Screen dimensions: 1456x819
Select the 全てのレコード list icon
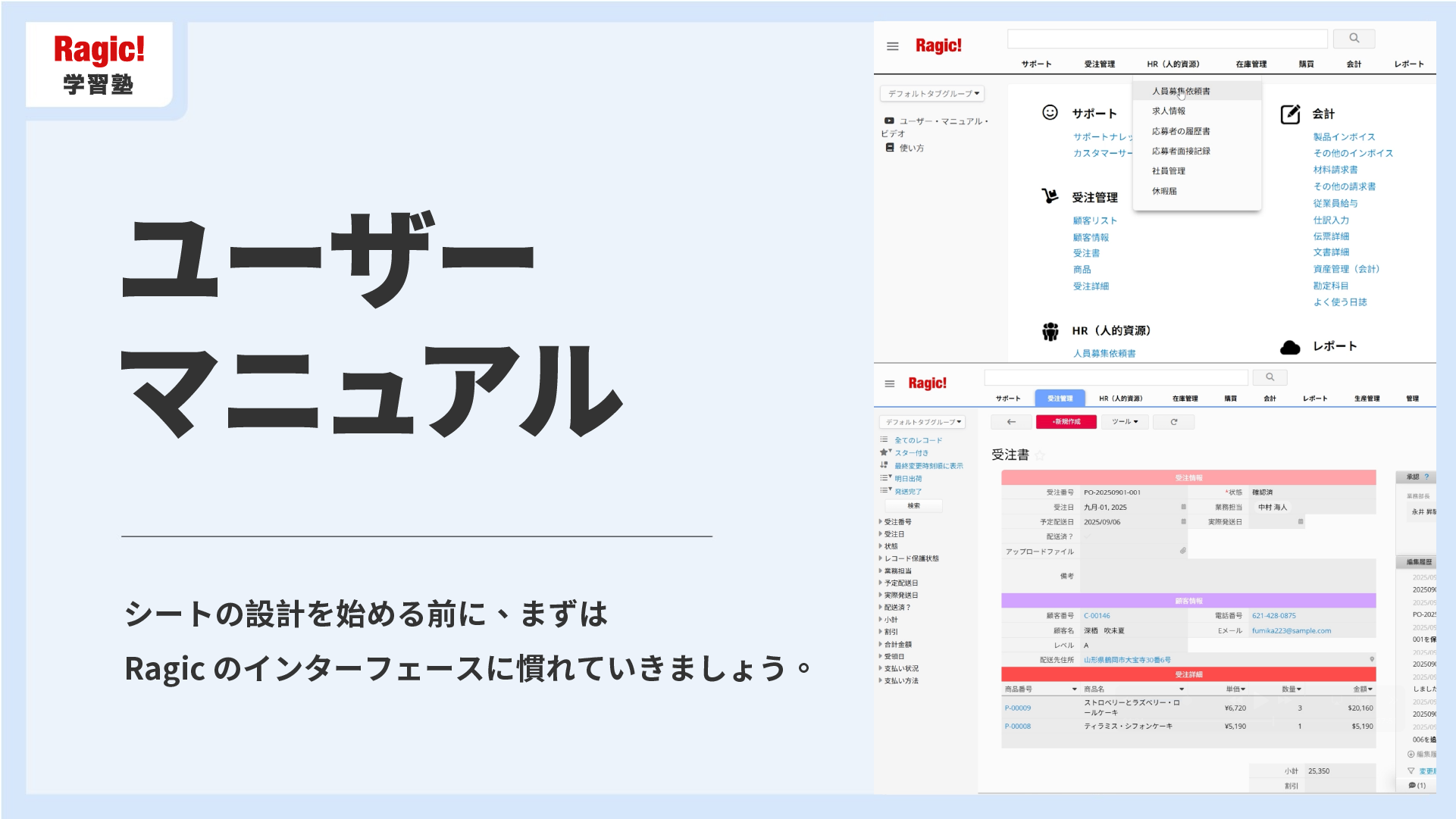pos(885,440)
